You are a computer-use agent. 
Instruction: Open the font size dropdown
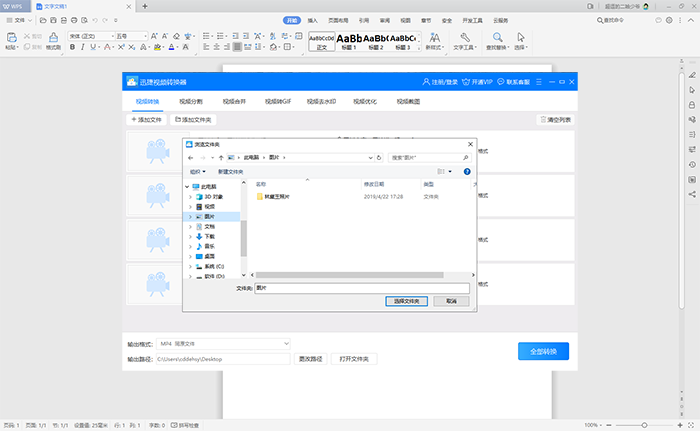coord(145,36)
